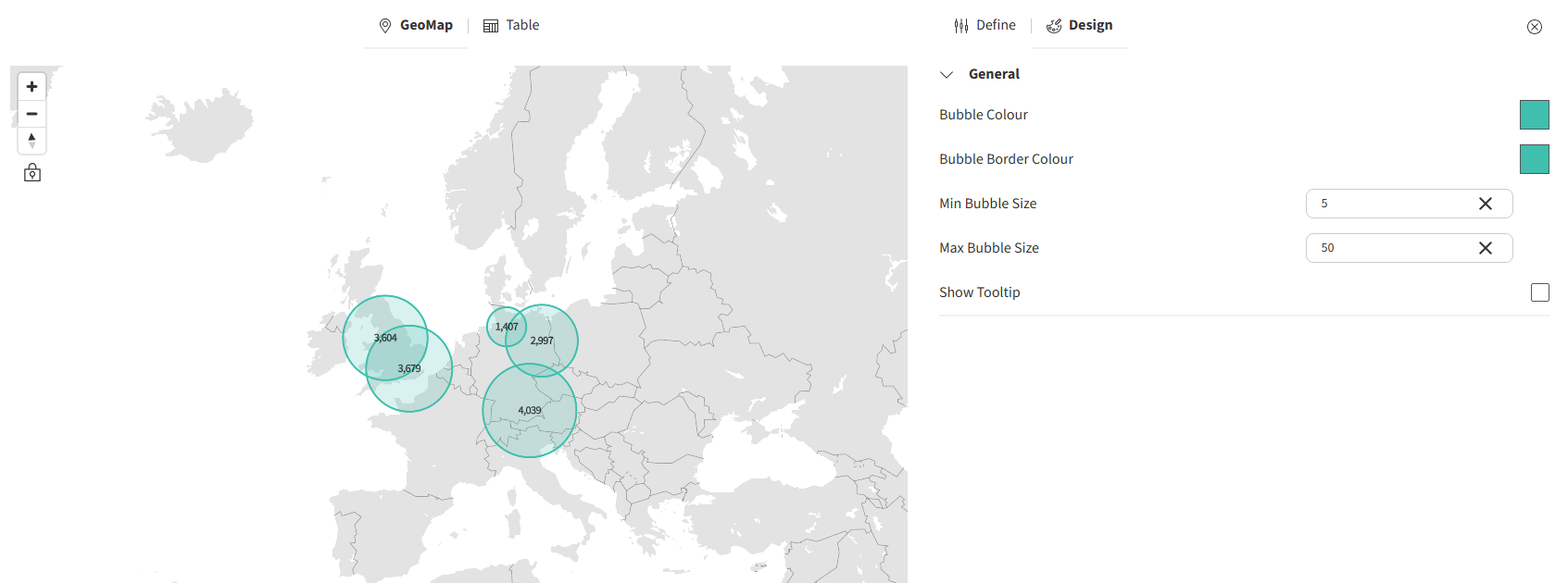Click the map lock icon
The height and width of the screenshot is (583, 1568).
[32, 173]
